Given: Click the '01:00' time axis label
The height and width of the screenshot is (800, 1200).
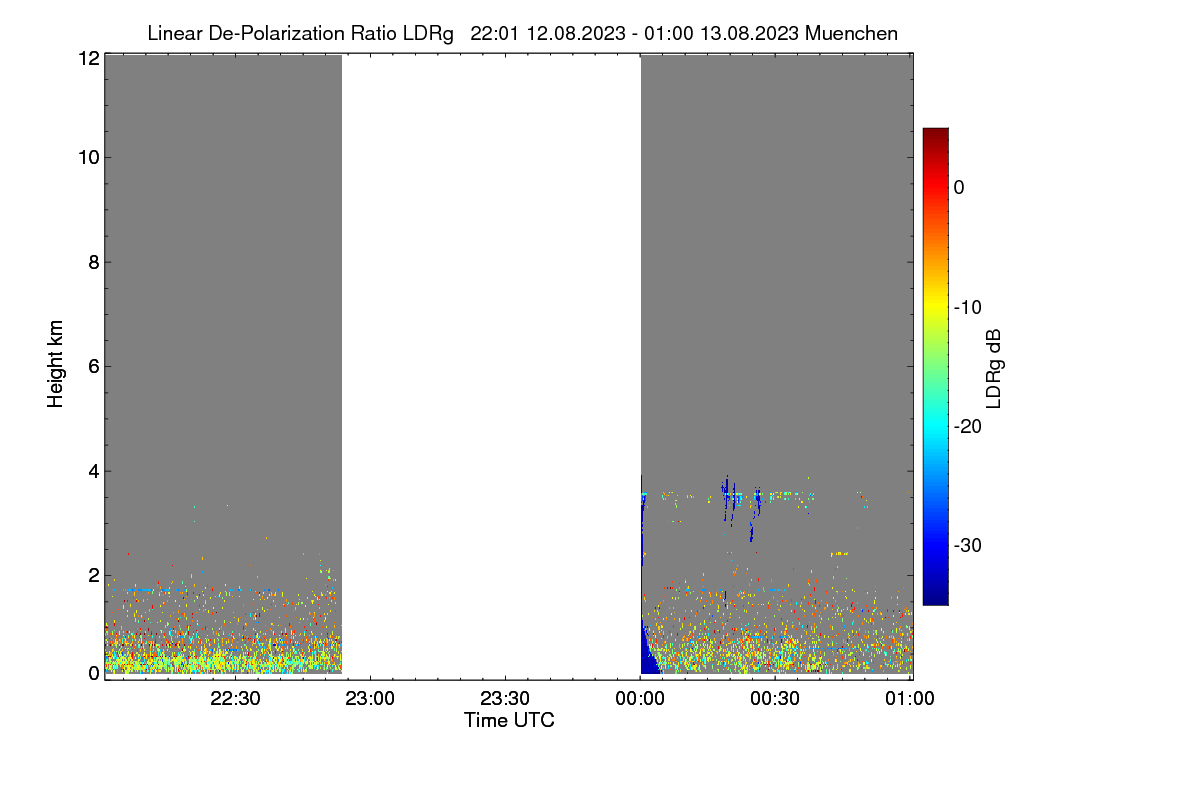Looking at the screenshot, I should pos(910,699).
